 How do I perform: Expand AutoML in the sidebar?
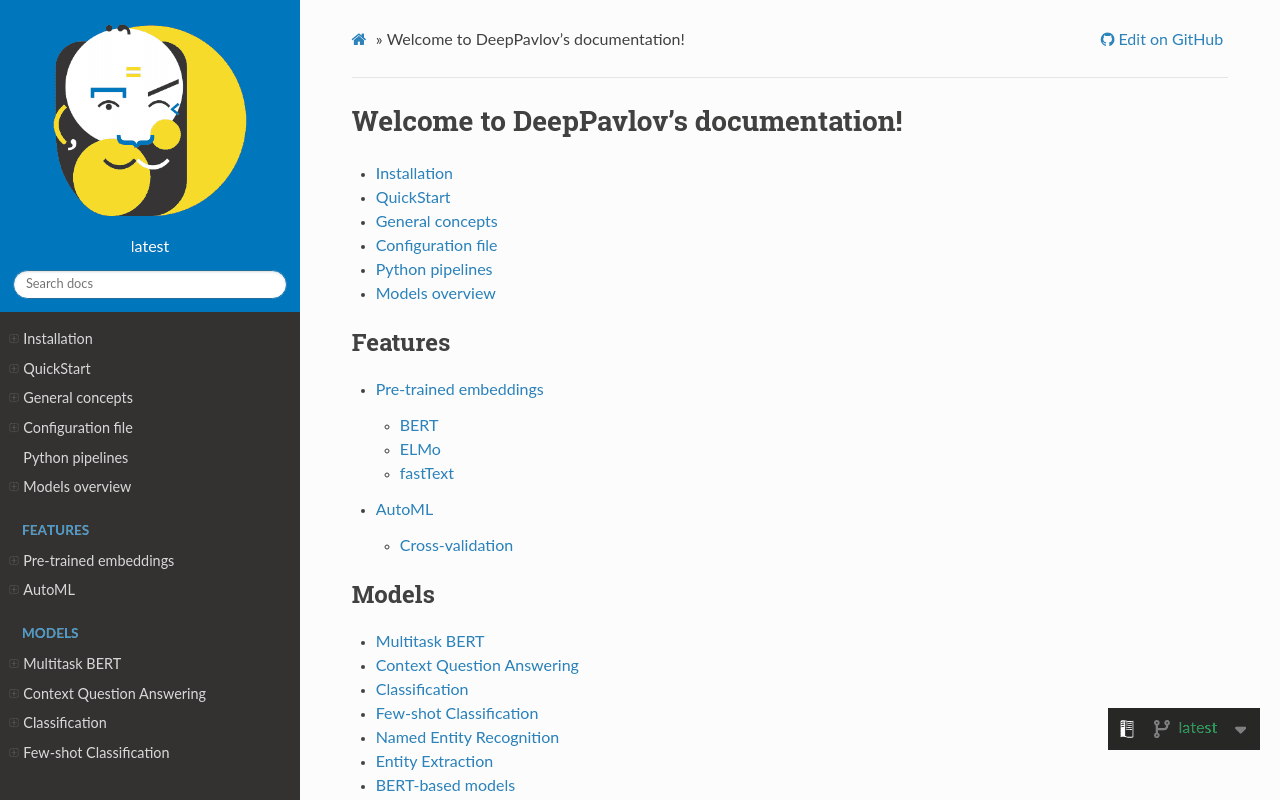pyautogui.click(x=14, y=590)
